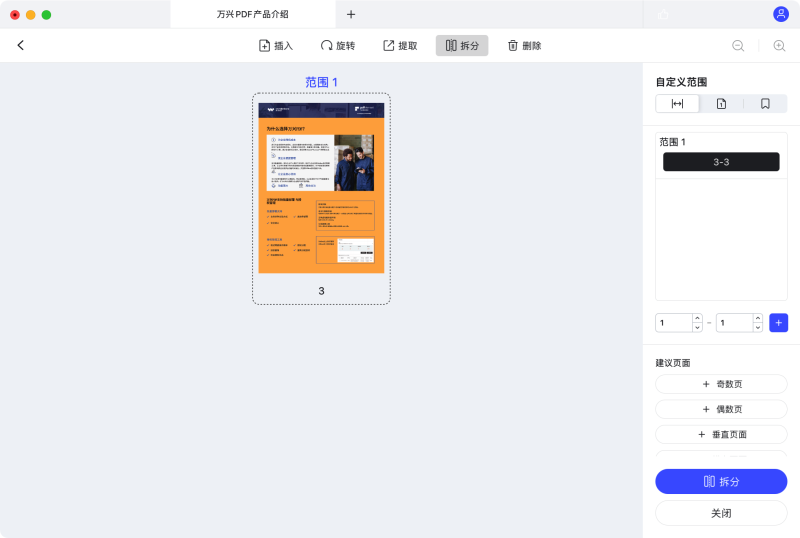Image resolution: width=800 pixels, height=538 pixels.
Task: Open the 插入 (Insert) page tool
Action: (x=276, y=45)
